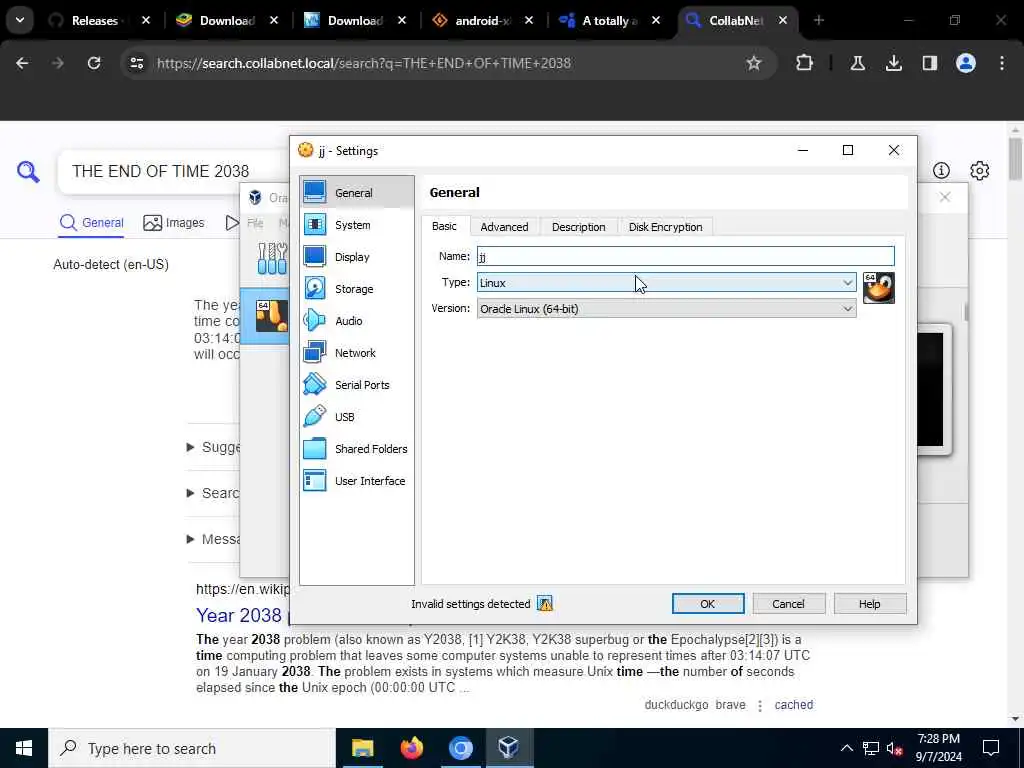
Task: Open Network settings category
Action: pyautogui.click(x=357, y=353)
